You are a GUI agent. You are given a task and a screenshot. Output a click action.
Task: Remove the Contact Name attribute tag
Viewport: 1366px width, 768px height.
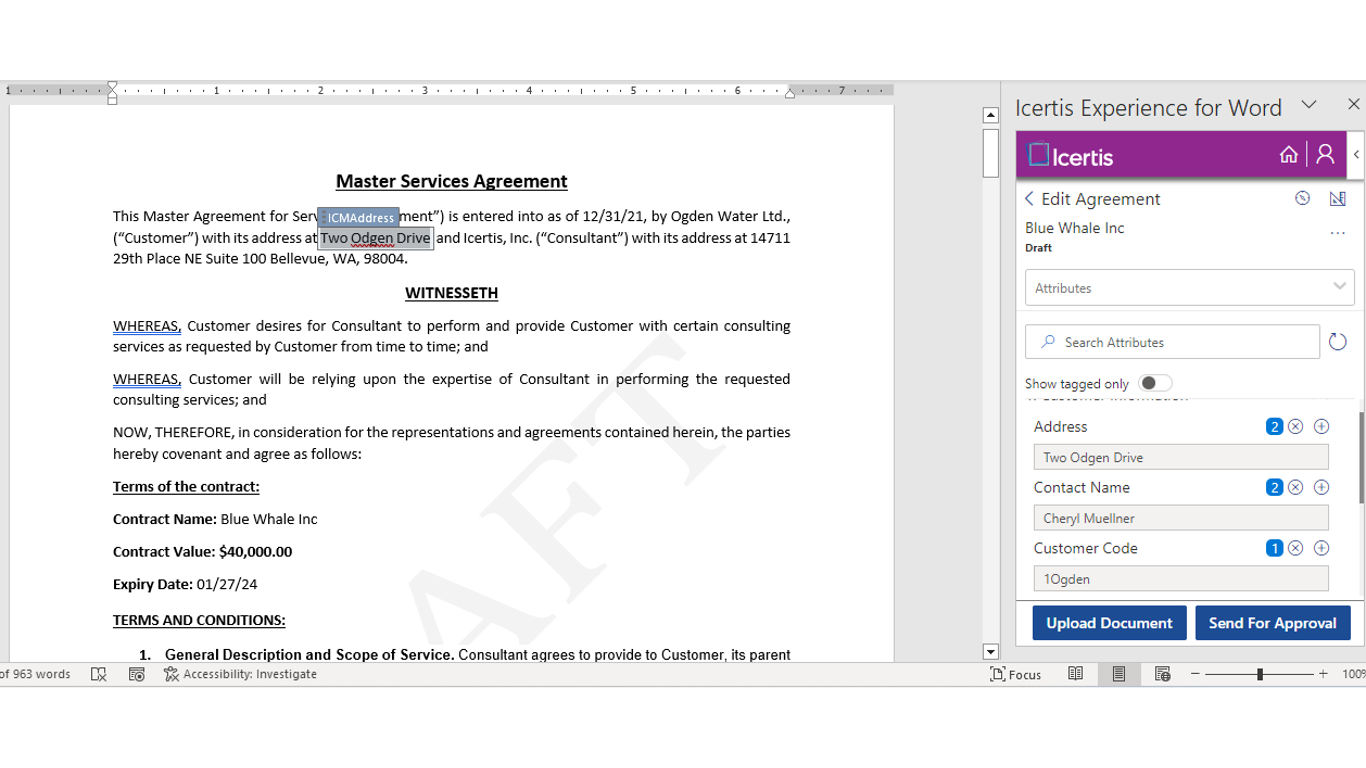(x=1296, y=488)
